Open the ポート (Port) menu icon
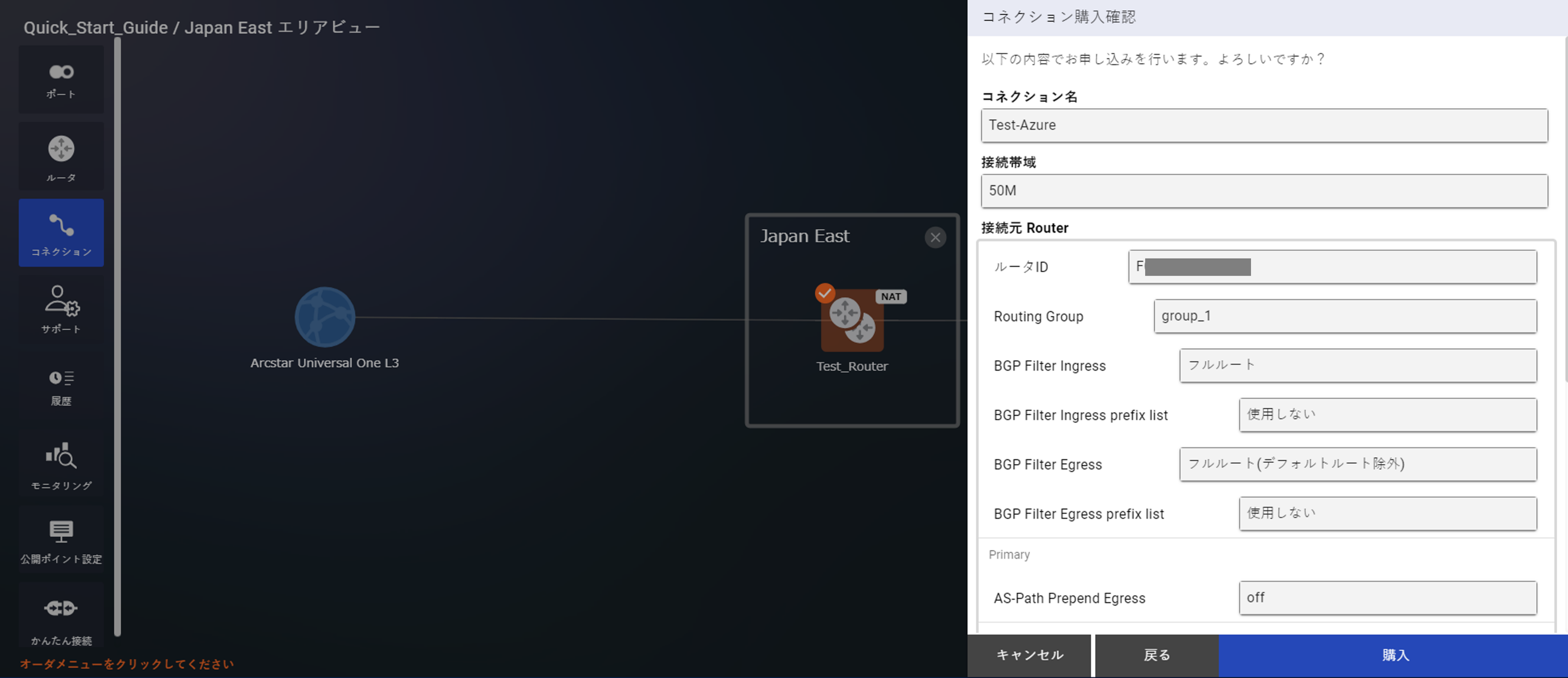This screenshot has width=1568, height=678. tap(61, 80)
